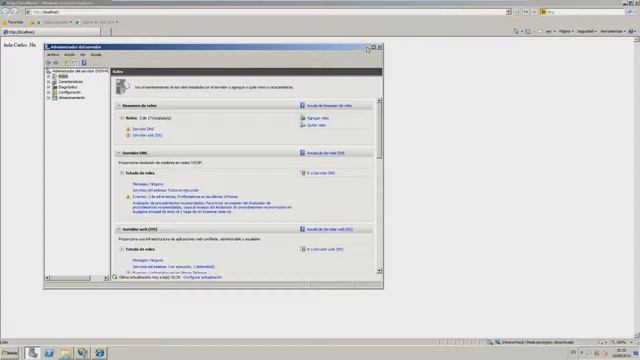Click the Quitar roles link
The height and width of the screenshot is (360, 640).
(316, 125)
